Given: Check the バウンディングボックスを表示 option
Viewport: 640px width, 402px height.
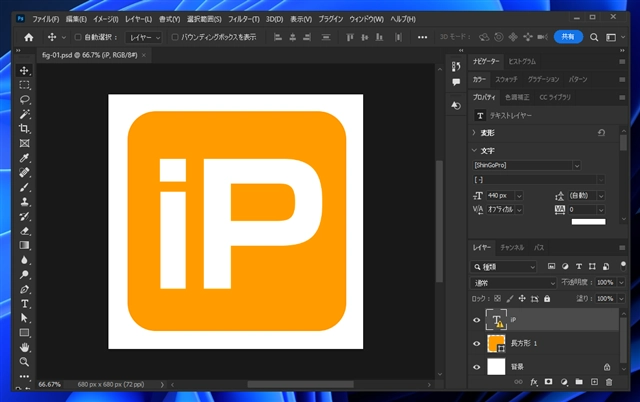Looking at the screenshot, I should click(x=176, y=37).
